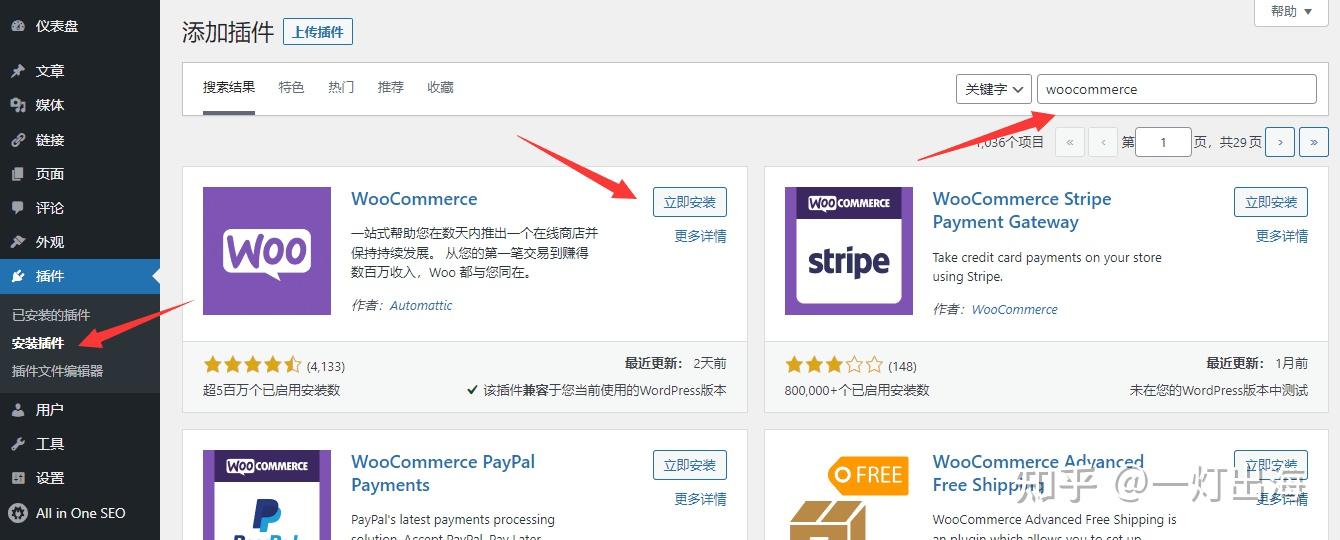This screenshot has width=1340, height=540.
Task: Click the Comments (评论) bubble icon
Action: point(18,208)
